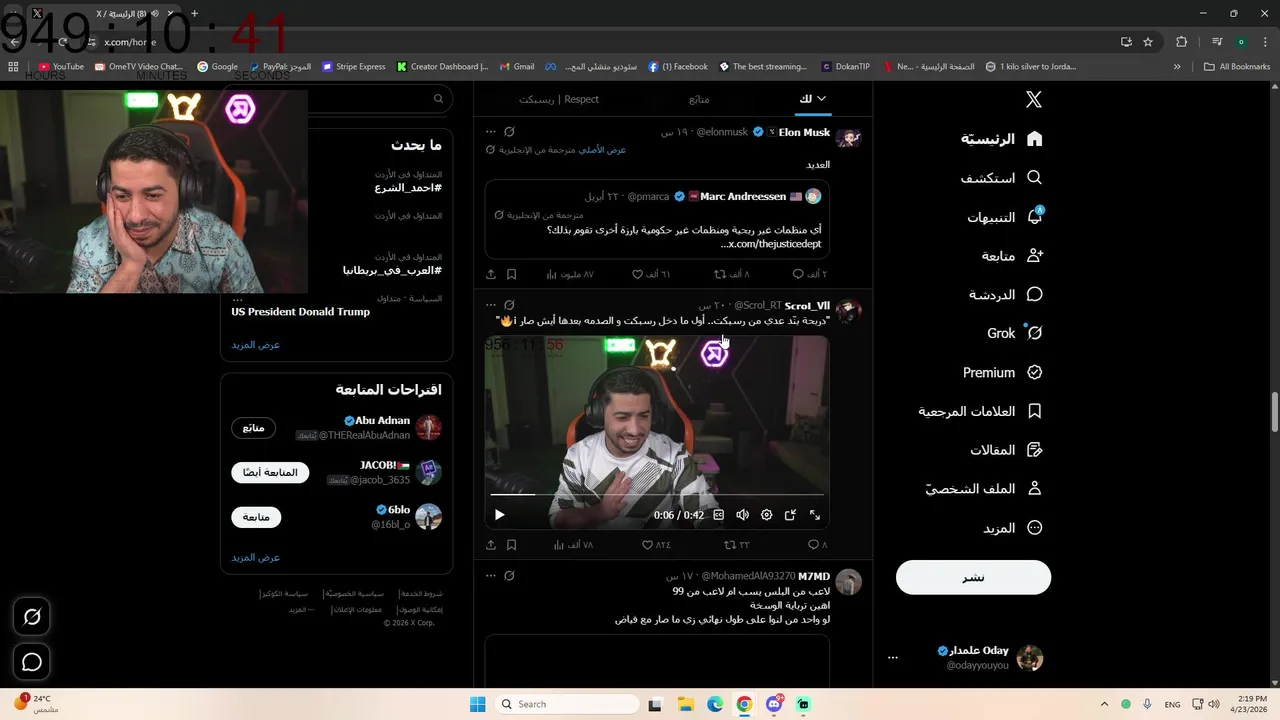Expand bookmarks bar overflow chevron
1280x720 pixels.
[1177, 67]
